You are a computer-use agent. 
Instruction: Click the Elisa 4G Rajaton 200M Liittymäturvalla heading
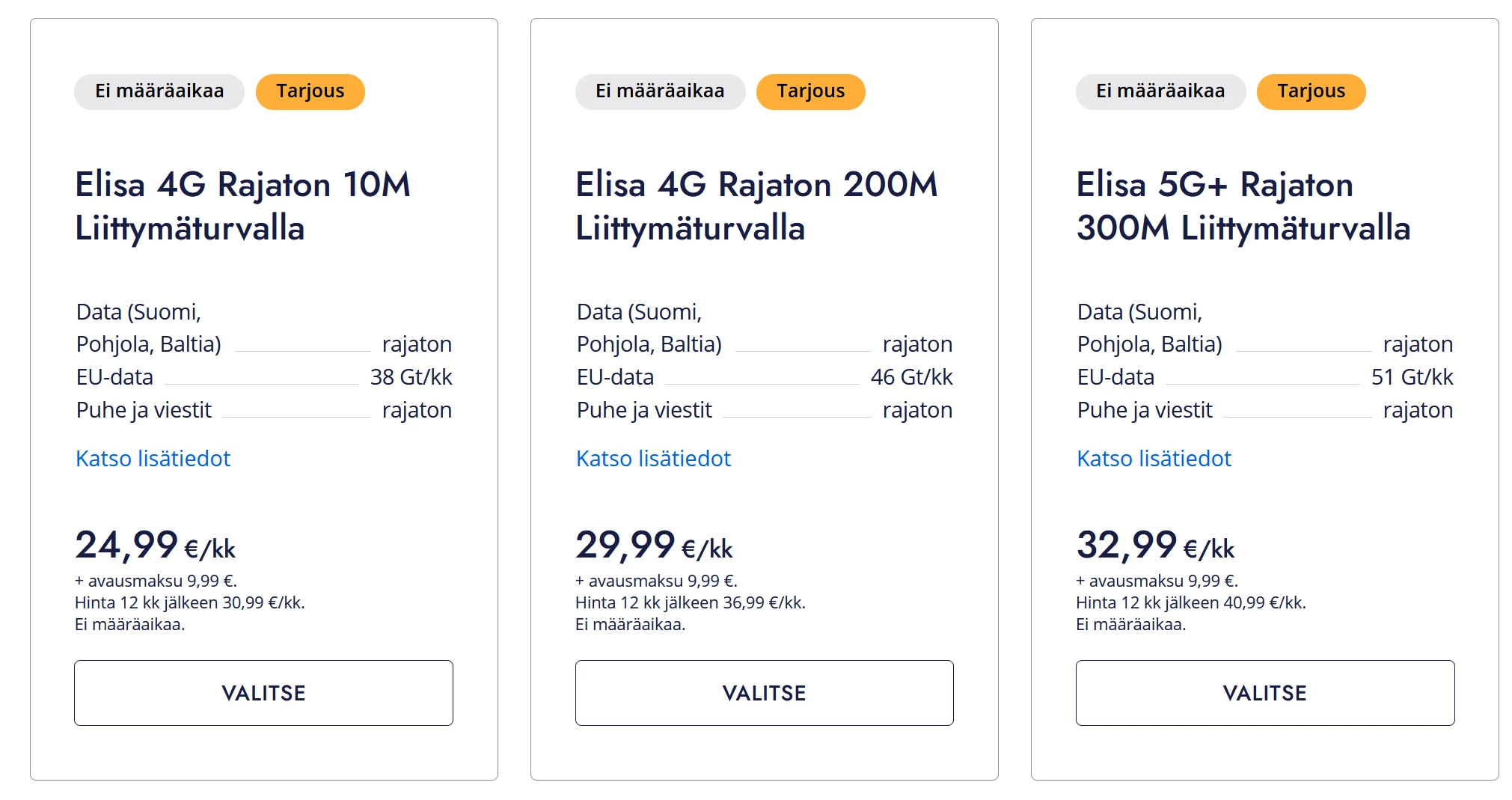(756, 206)
